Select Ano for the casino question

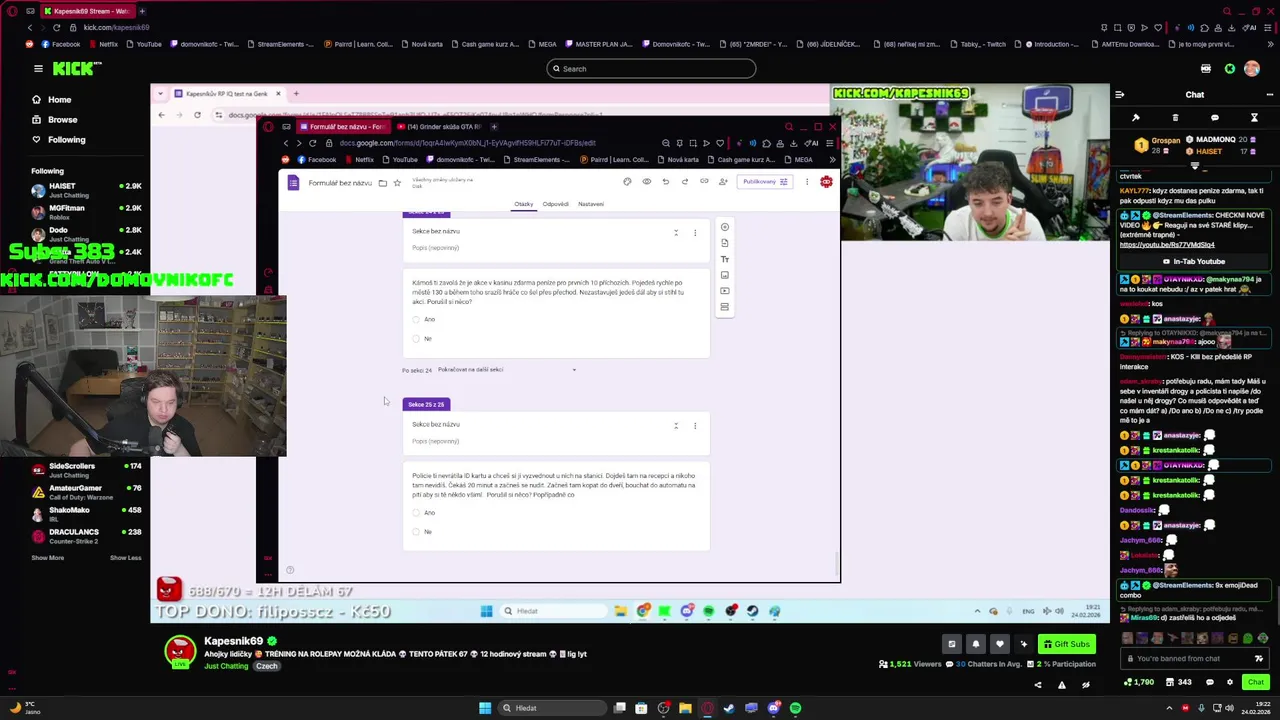(416, 319)
